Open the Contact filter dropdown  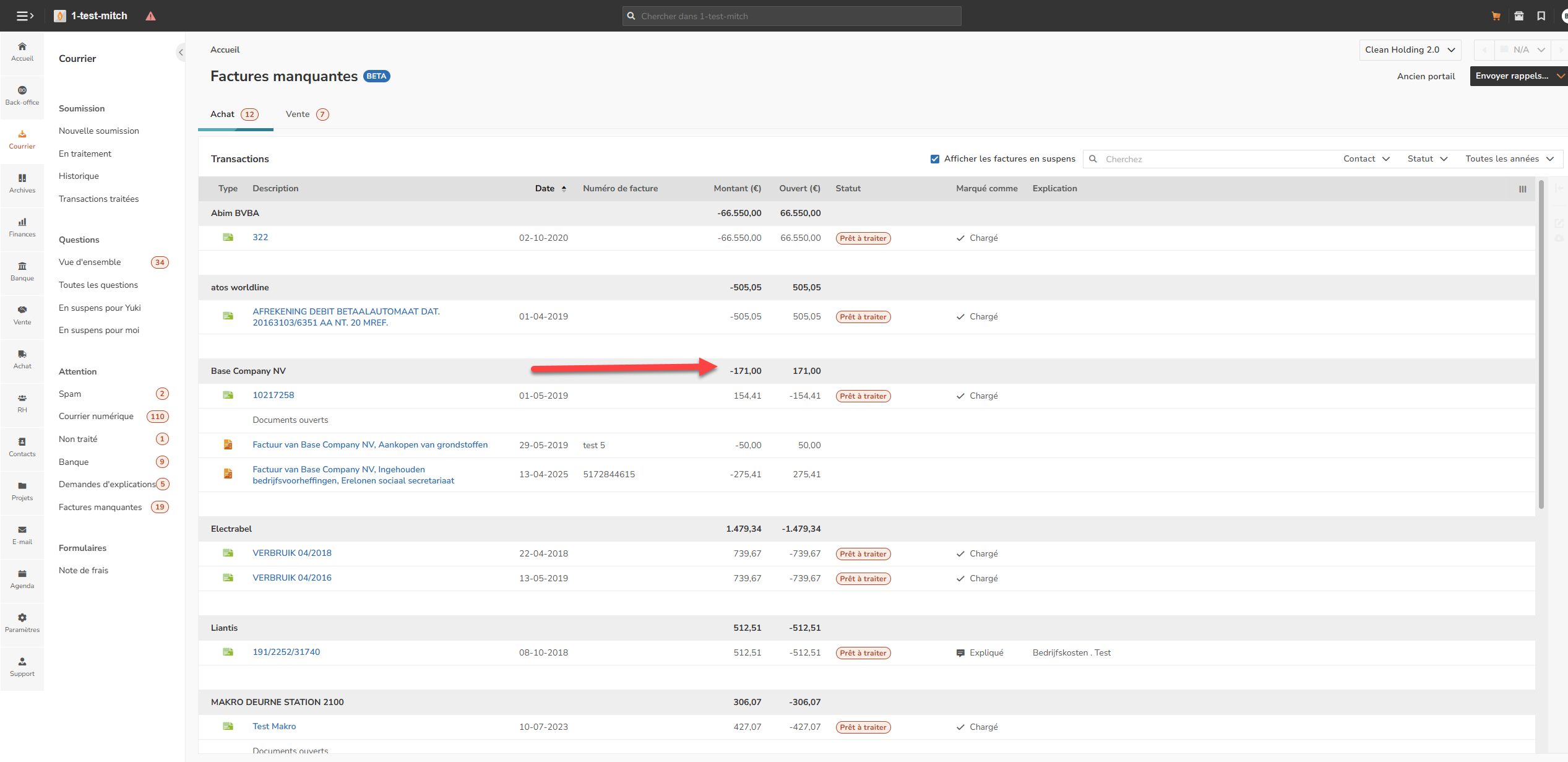1366,159
